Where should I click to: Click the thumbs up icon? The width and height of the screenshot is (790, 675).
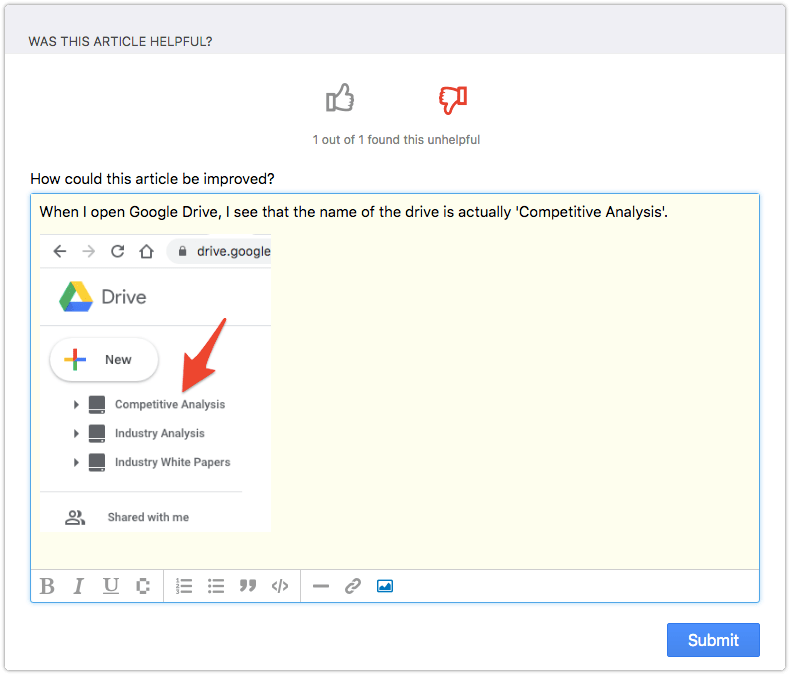pyautogui.click(x=340, y=98)
